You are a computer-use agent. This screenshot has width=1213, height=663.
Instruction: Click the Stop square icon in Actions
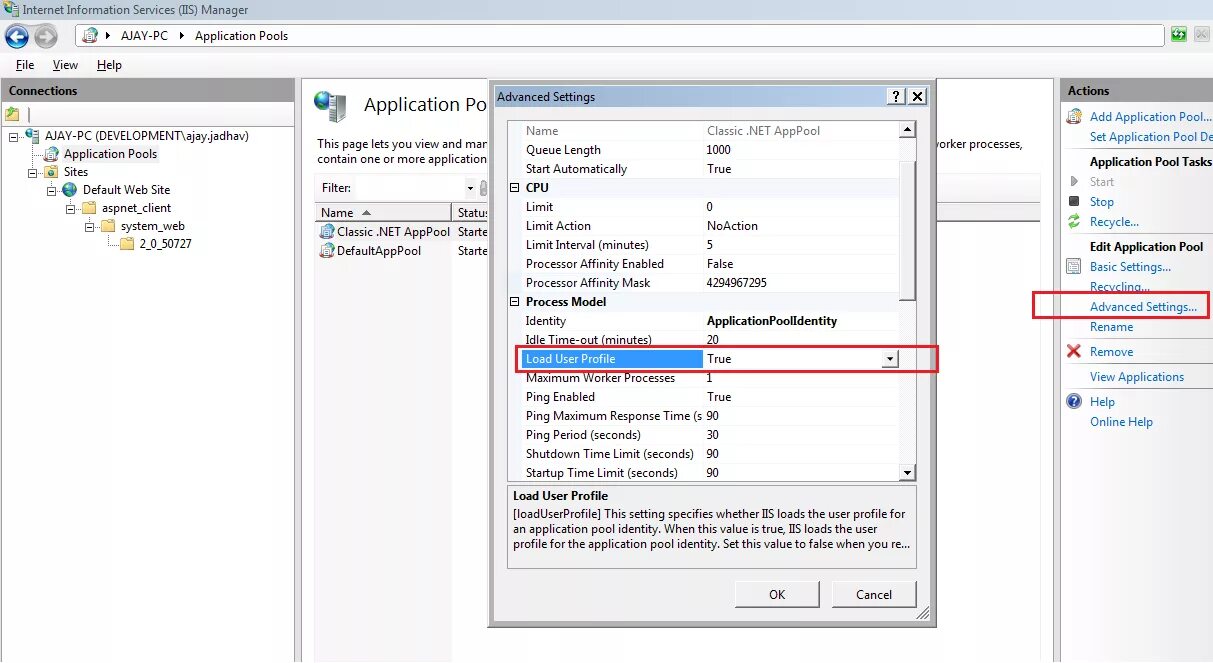[1074, 202]
